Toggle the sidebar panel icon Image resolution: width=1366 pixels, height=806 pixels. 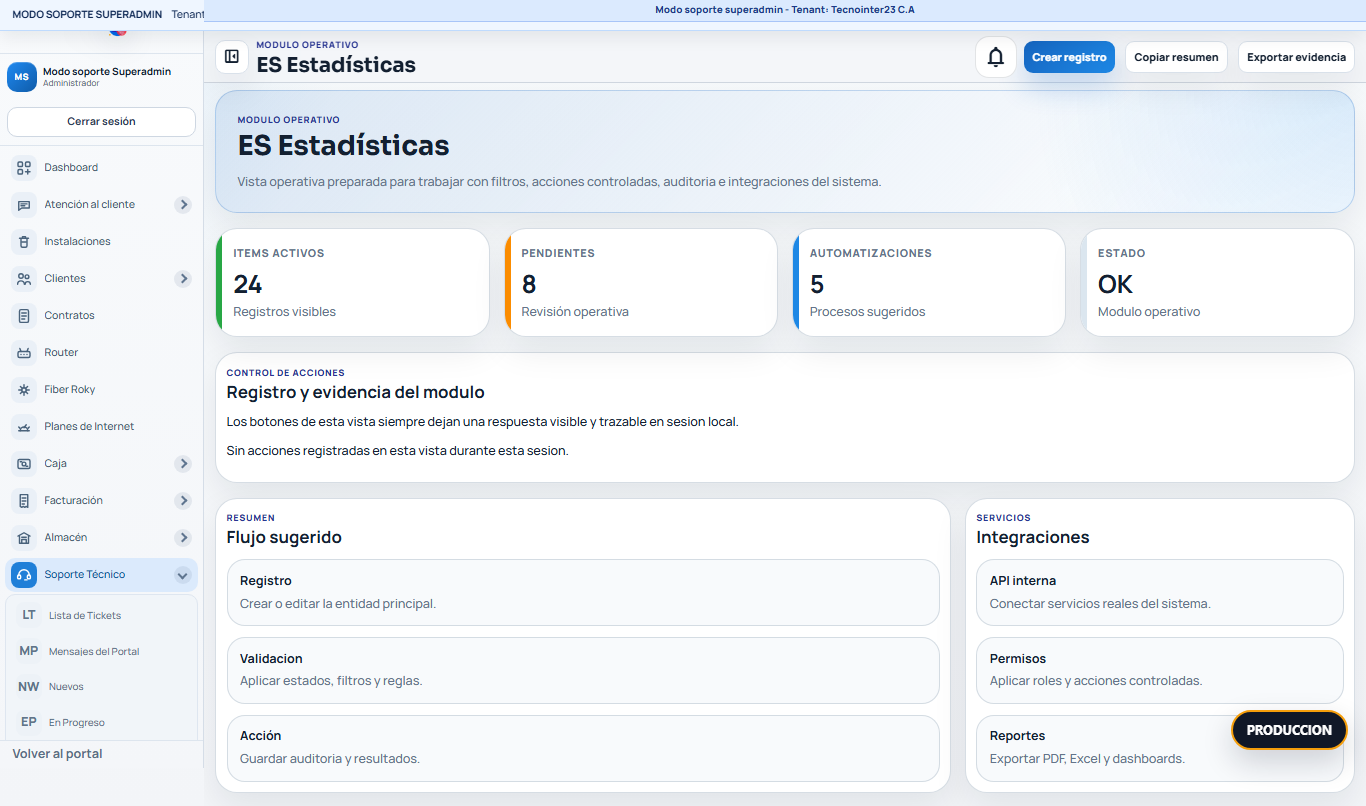[232, 57]
